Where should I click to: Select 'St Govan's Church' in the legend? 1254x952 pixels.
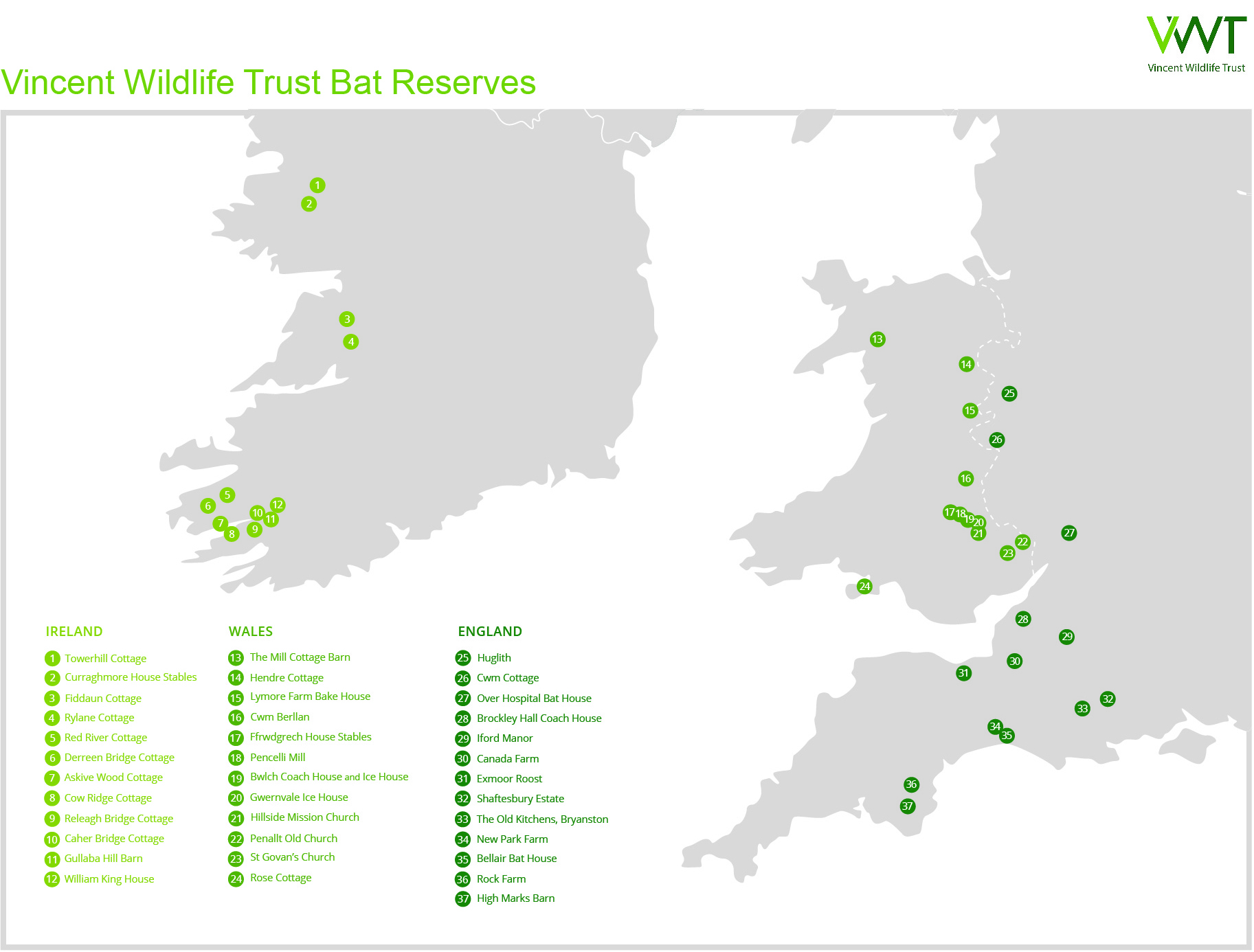click(293, 857)
